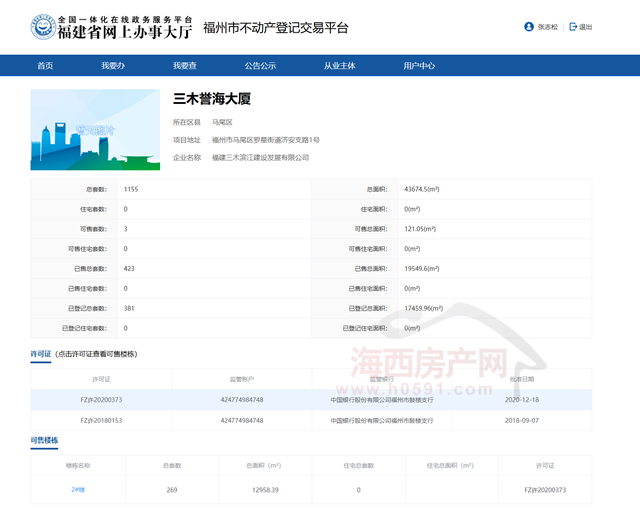Select 公告公示 in the navigation bar
Viewport: 640px width, 515px height.
pos(260,66)
